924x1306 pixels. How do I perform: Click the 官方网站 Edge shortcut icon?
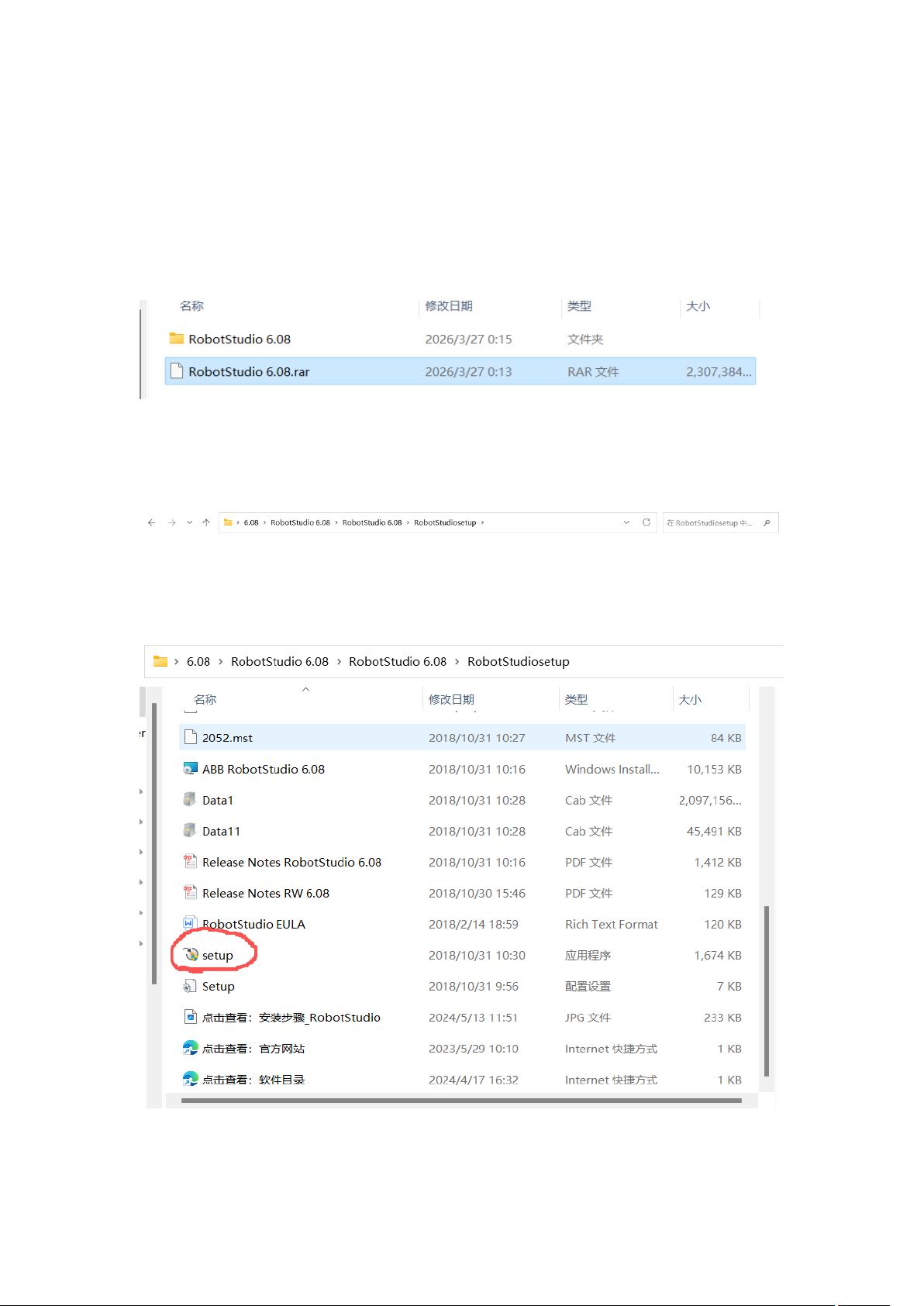point(190,1048)
